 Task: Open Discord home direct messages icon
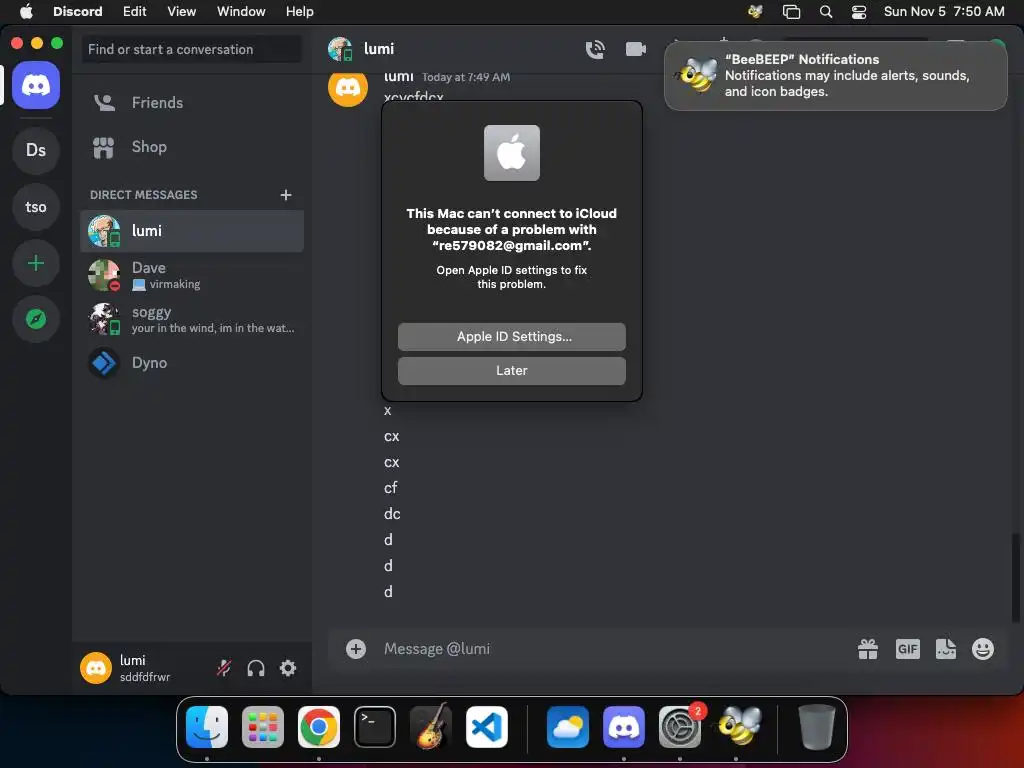point(36,86)
